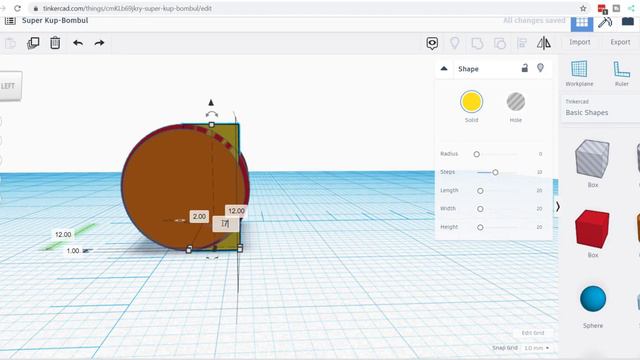Click the rotation arrow above the shape
Screen dimensions: 640x360
click(211, 114)
